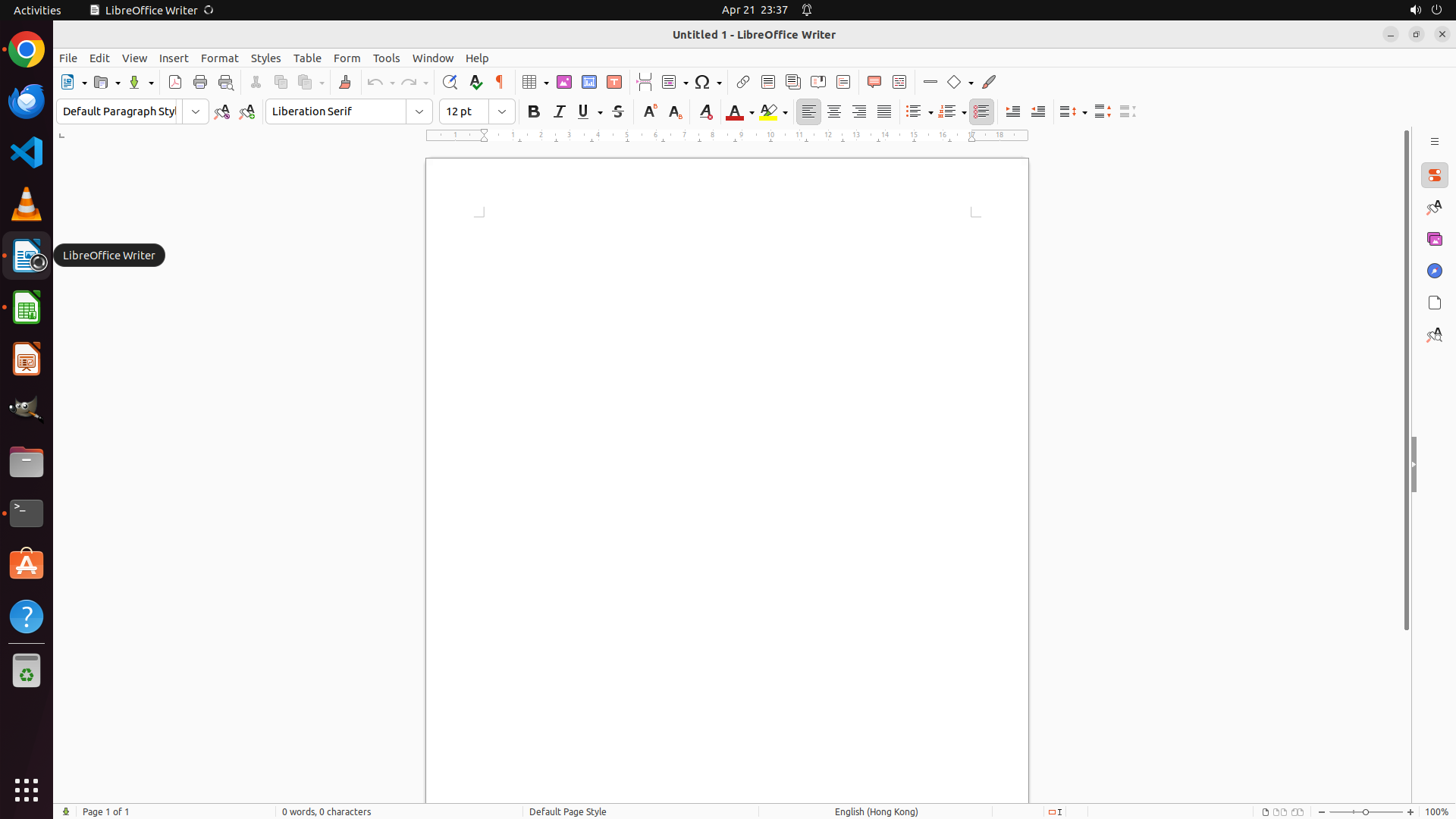Toggle Italic formatting
Viewport: 1456px width, 819px height.
tap(559, 111)
